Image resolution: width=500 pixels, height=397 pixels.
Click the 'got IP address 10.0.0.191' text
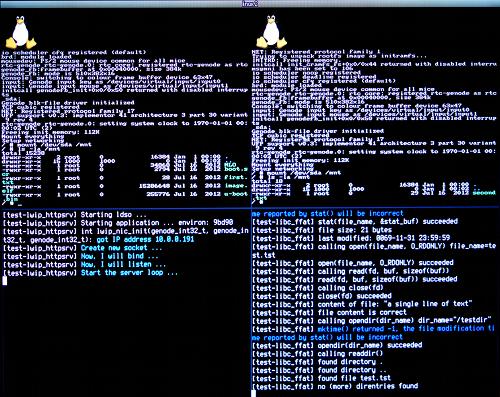click(145, 239)
